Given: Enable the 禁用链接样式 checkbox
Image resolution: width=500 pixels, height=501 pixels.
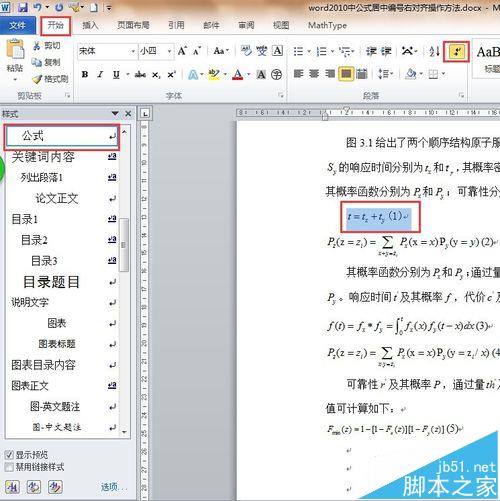Looking at the screenshot, I should 9,466.
